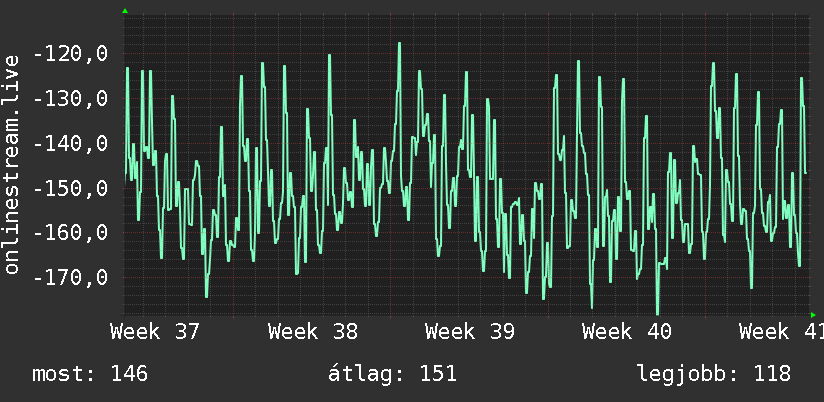Click the -170,0 Y-axis value
This screenshot has height=402, width=824.
click(x=70, y=277)
